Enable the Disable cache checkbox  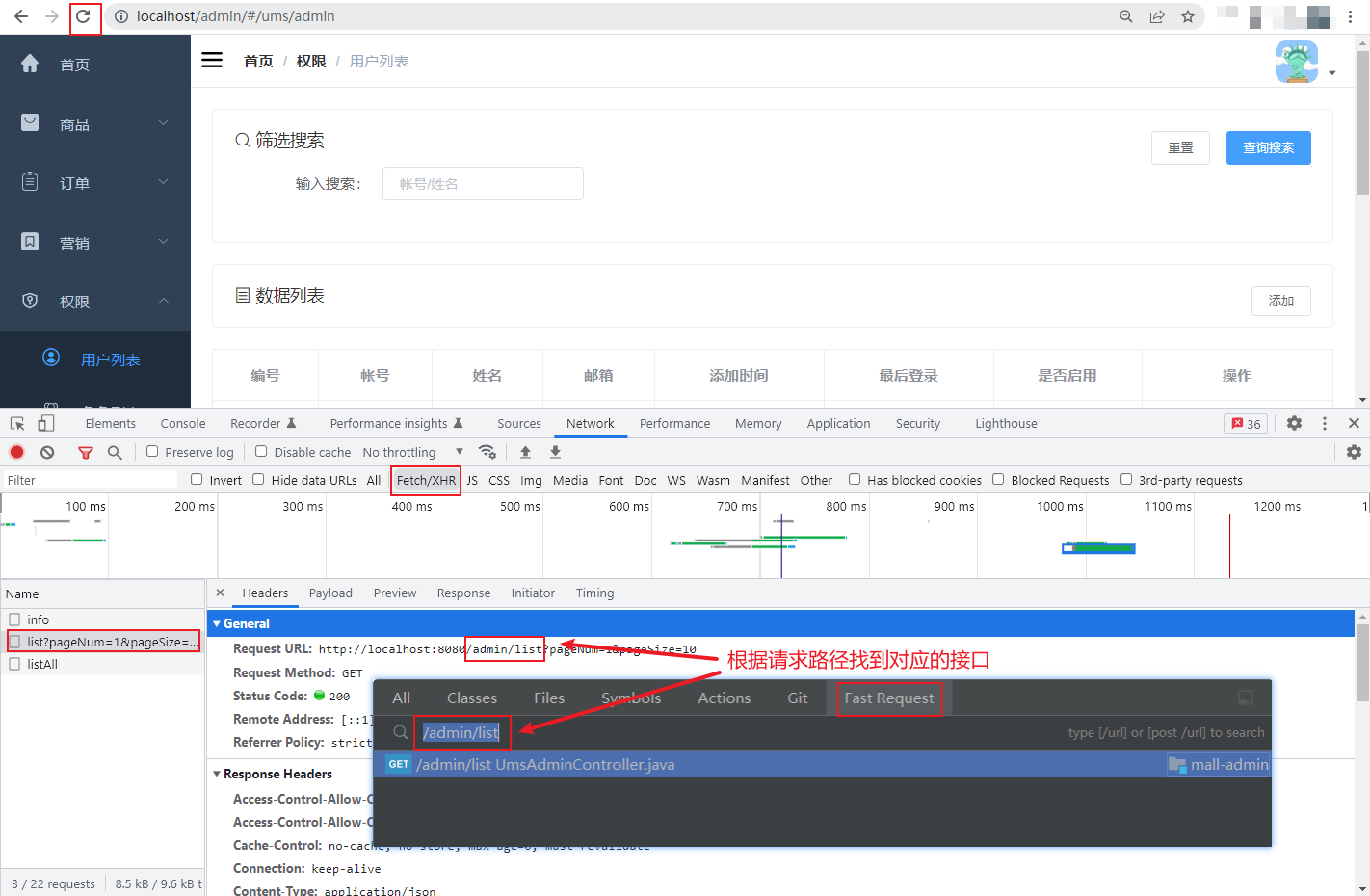pyautogui.click(x=261, y=451)
